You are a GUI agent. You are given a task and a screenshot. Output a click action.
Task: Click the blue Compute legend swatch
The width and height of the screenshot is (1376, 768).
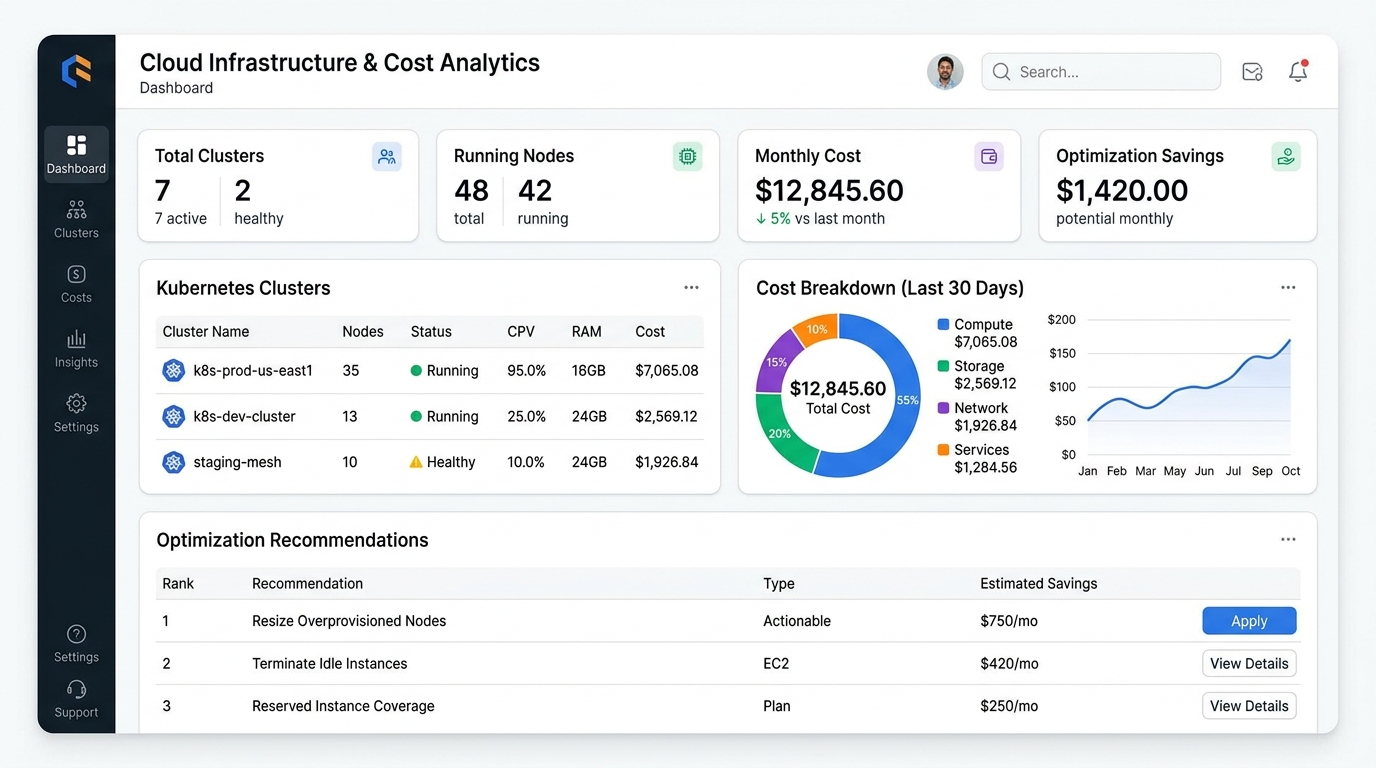coord(943,325)
